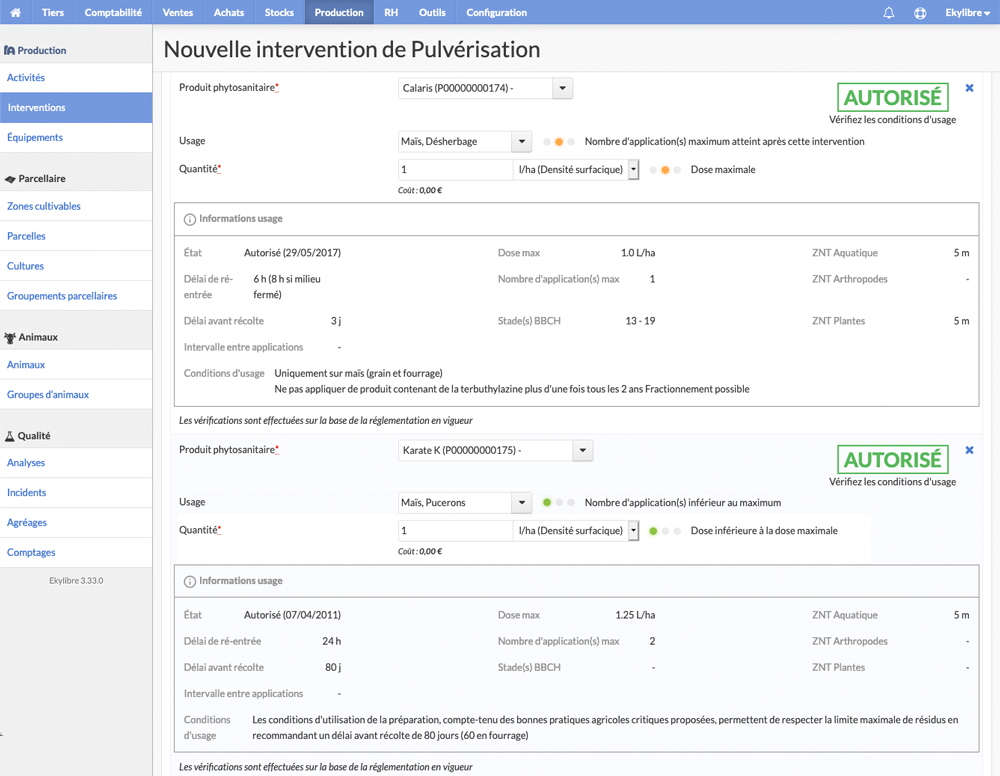
Task: Click 'Uniquement sur maïs (grain et fourrage)' text
Action: pyautogui.click(x=358, y=373)
